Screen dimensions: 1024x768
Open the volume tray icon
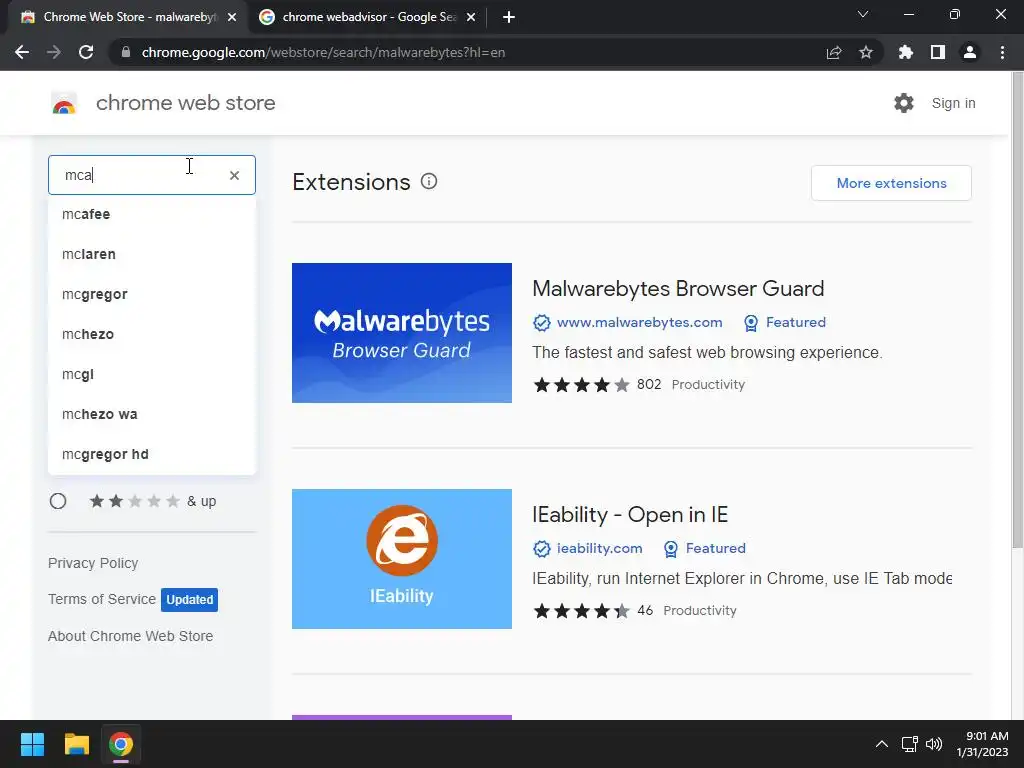click(x=935, y=744)
